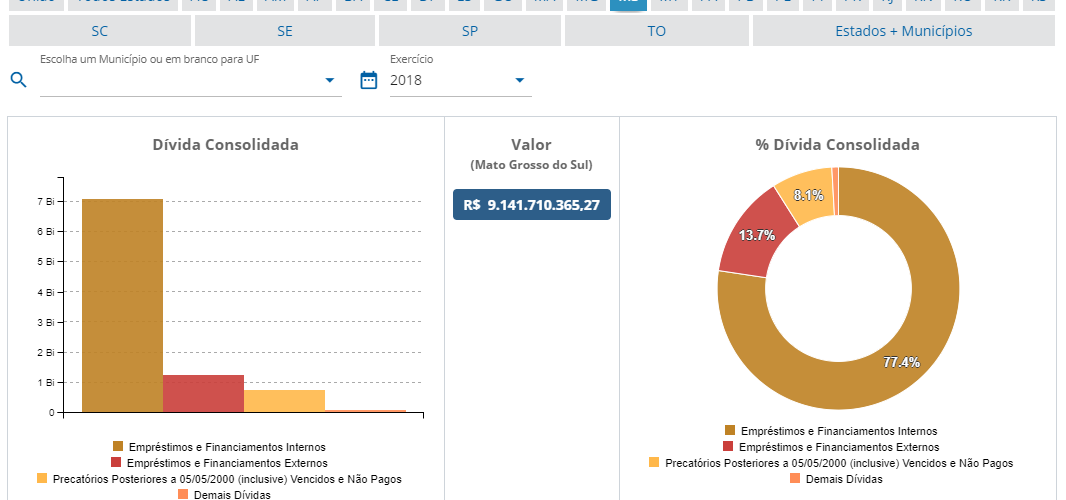
Task: Select the SE state tab
Action: 285,31
